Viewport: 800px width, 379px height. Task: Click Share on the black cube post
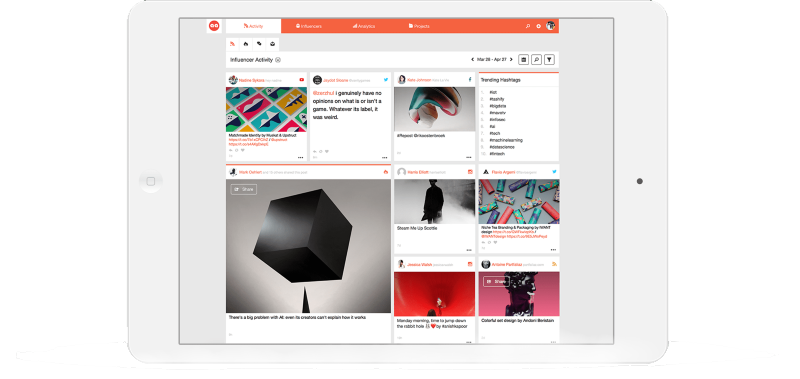pyautogui.click(x=244, y=189)
